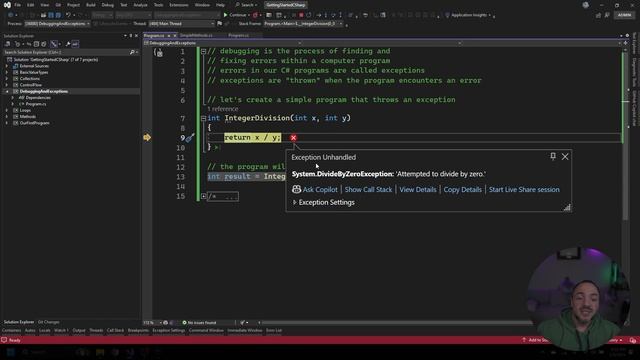Viewport: 640px width, 360px height.
Task: Click the Solution Explorer search magnifier icon
Action: (132, 52)
